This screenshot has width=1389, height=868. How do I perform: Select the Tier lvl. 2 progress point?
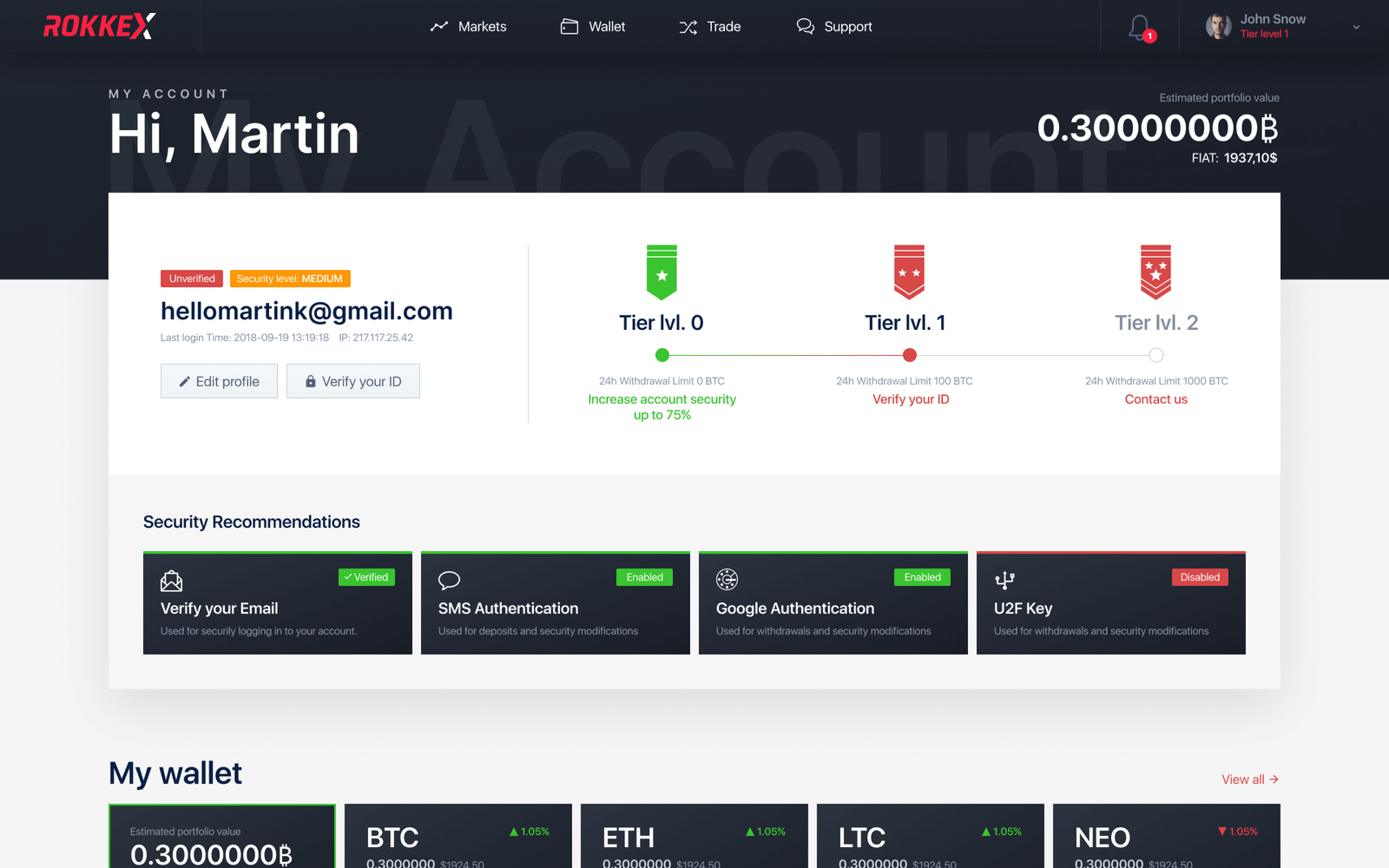click(1155, 355)
